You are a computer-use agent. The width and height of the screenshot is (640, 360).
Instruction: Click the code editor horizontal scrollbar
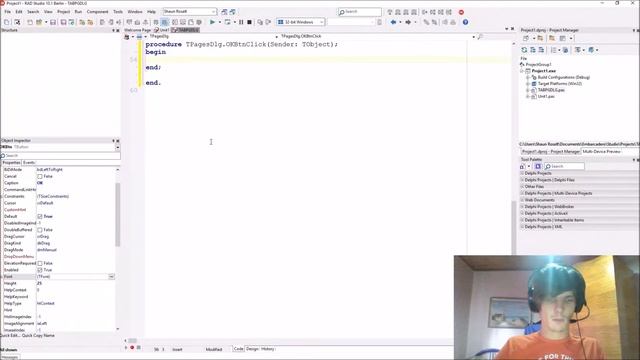(x=132, y=340)
